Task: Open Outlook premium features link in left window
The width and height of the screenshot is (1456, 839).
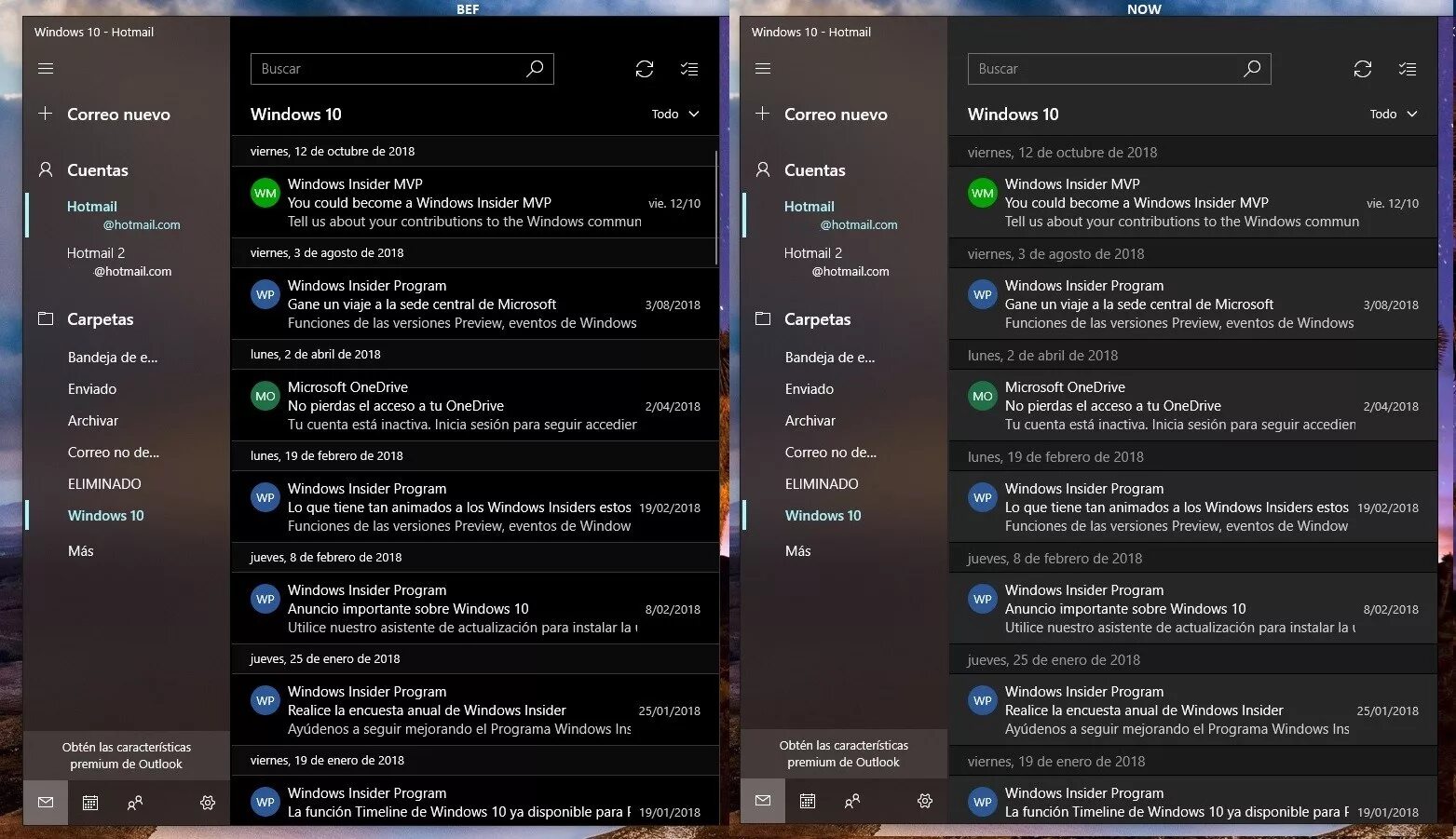Action: click(x=127, y=755)
